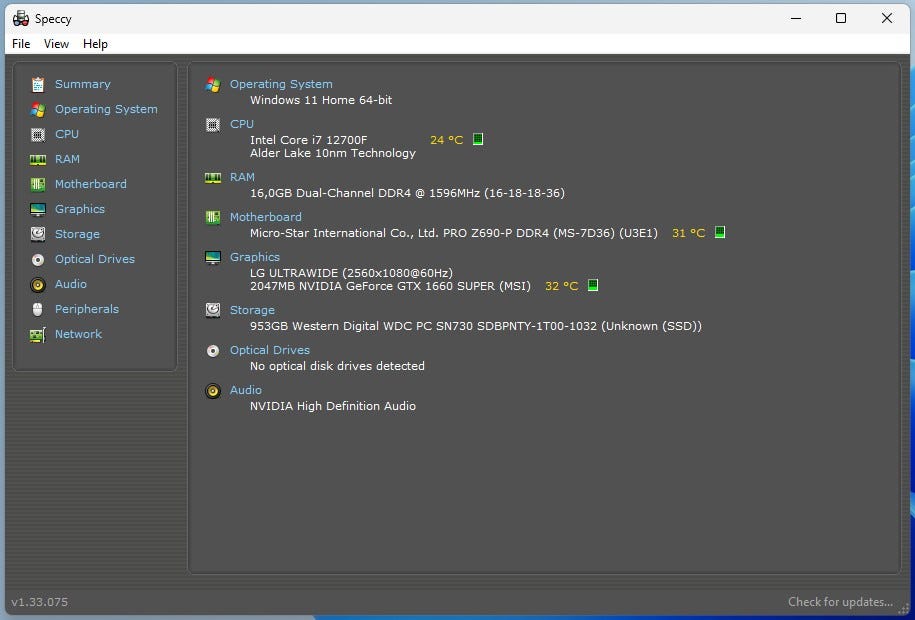Click Check for updates link

[840, 601]
